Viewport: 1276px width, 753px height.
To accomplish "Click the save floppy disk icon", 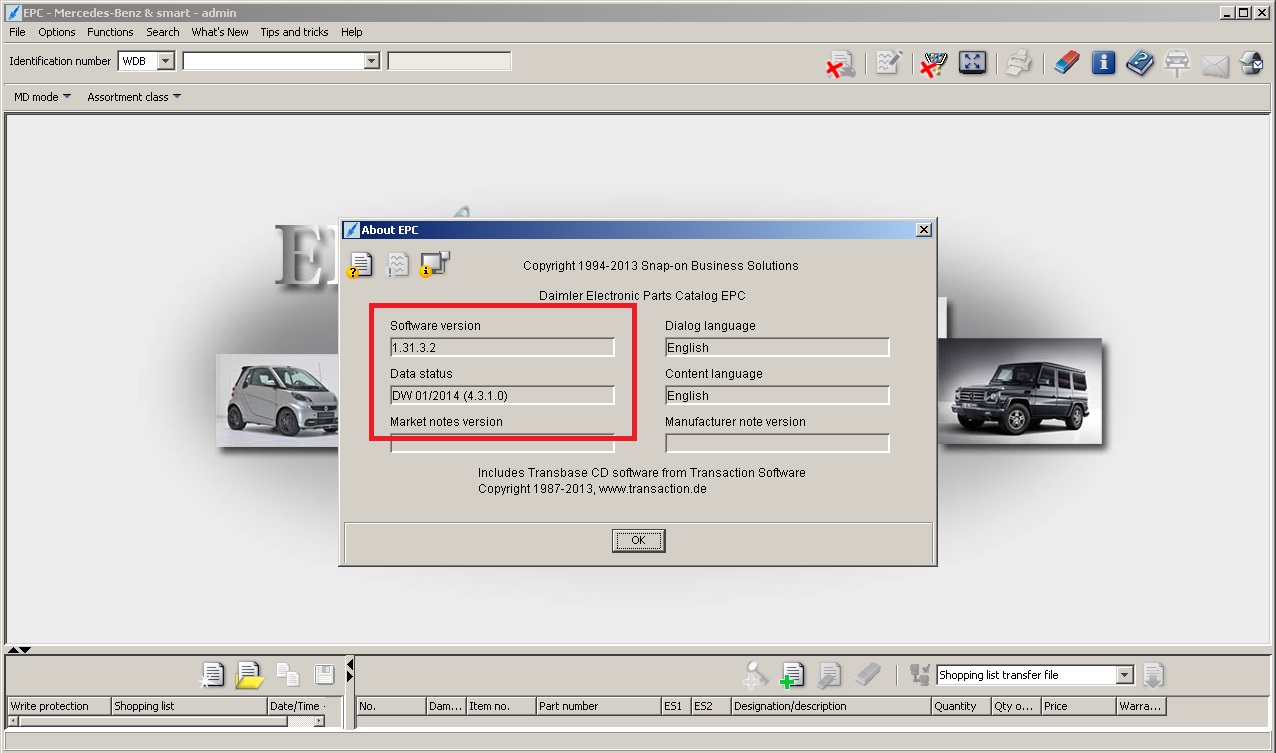I will (x=325, y=675).
